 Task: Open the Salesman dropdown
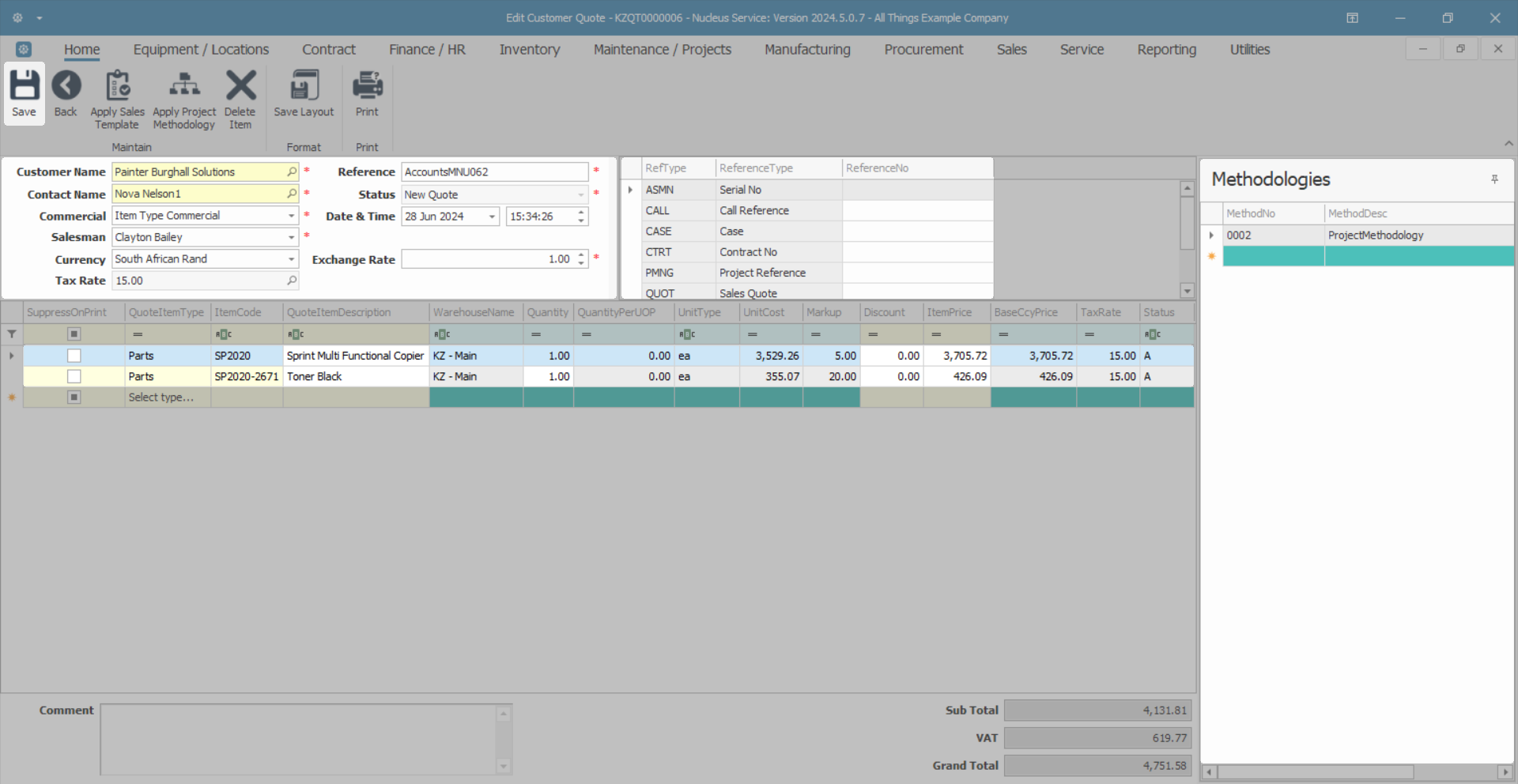[291, 237]
